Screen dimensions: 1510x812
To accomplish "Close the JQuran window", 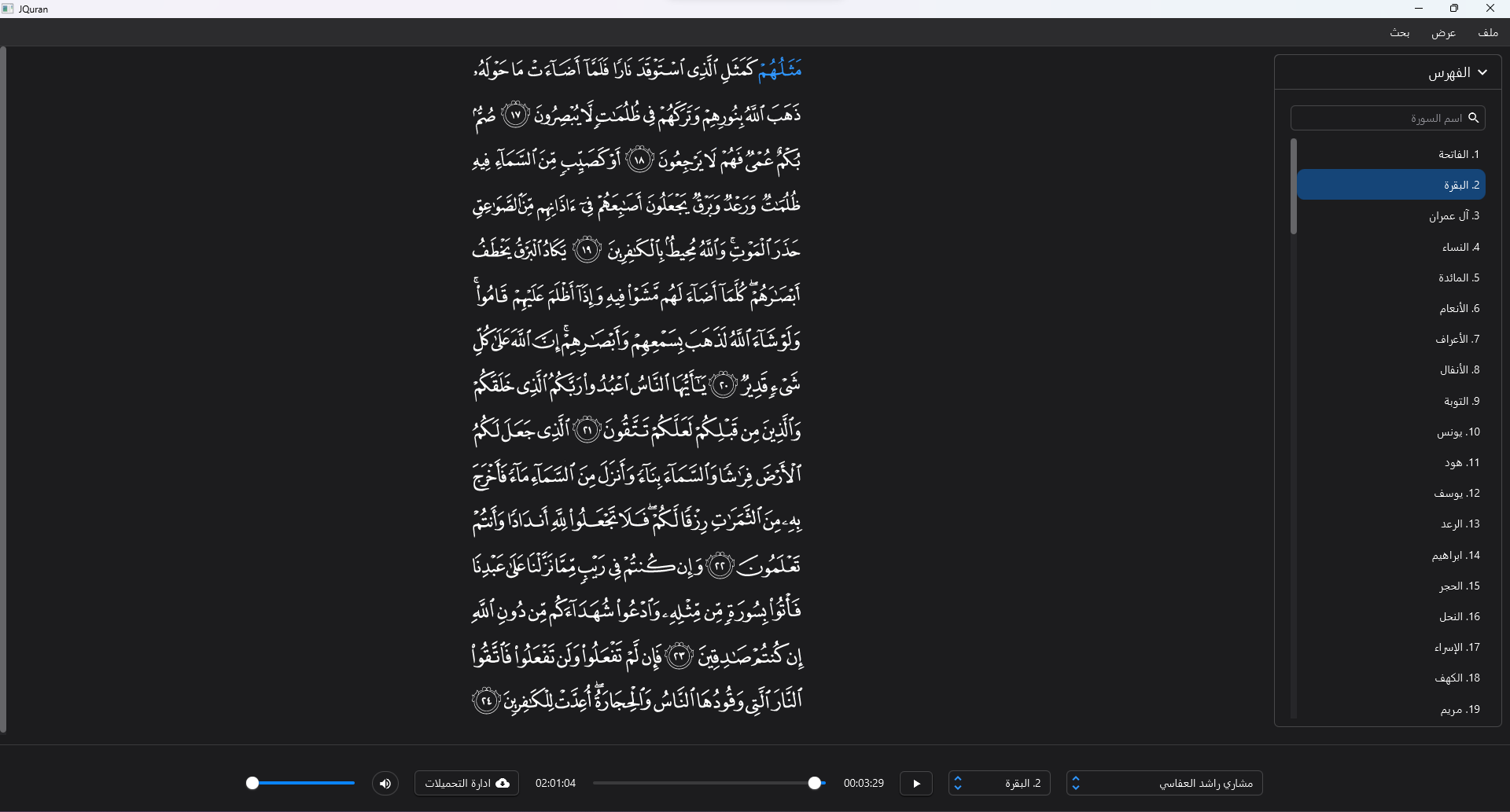I will (1490, 9).
